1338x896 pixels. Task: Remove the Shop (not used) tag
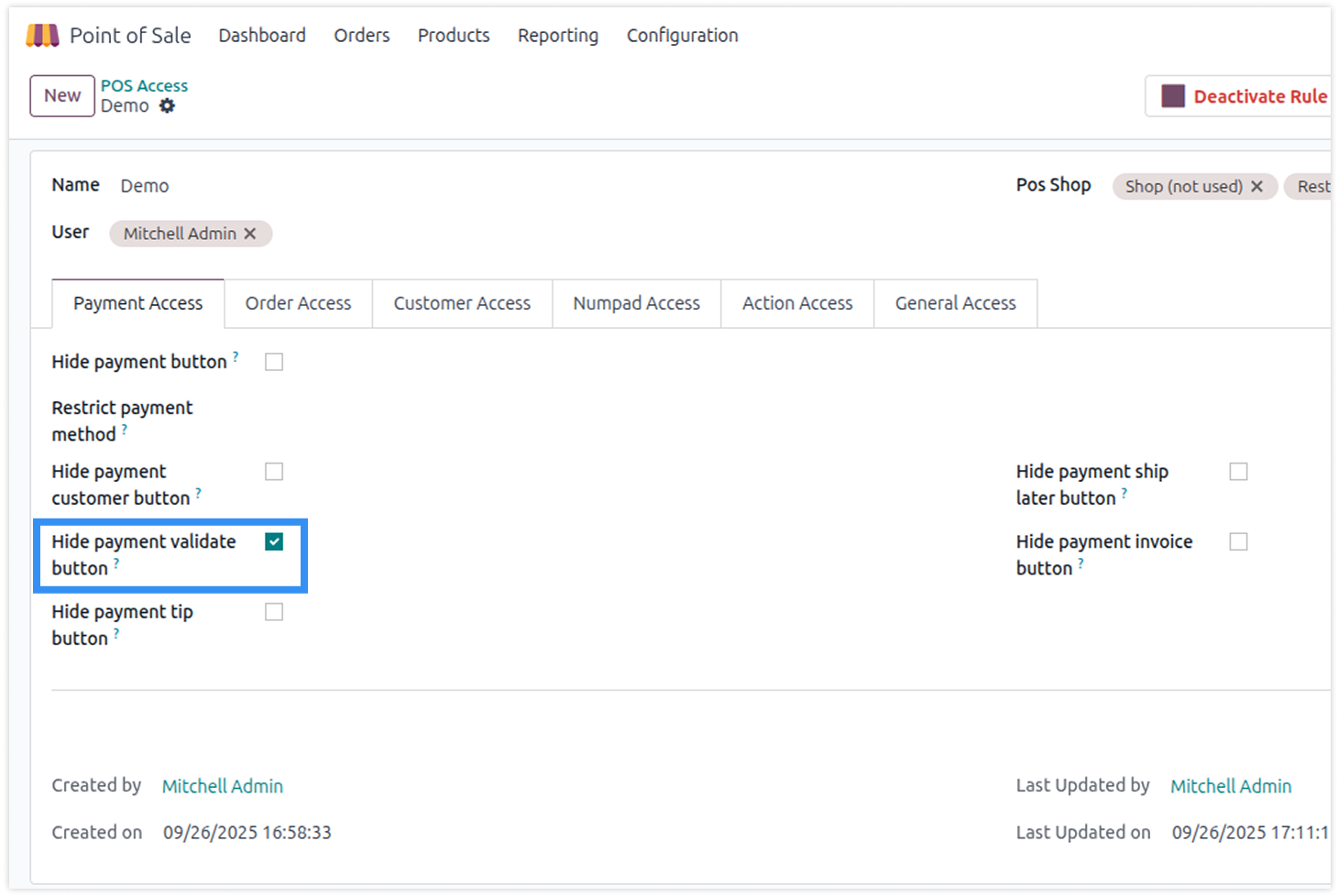tap(1257, 187)
